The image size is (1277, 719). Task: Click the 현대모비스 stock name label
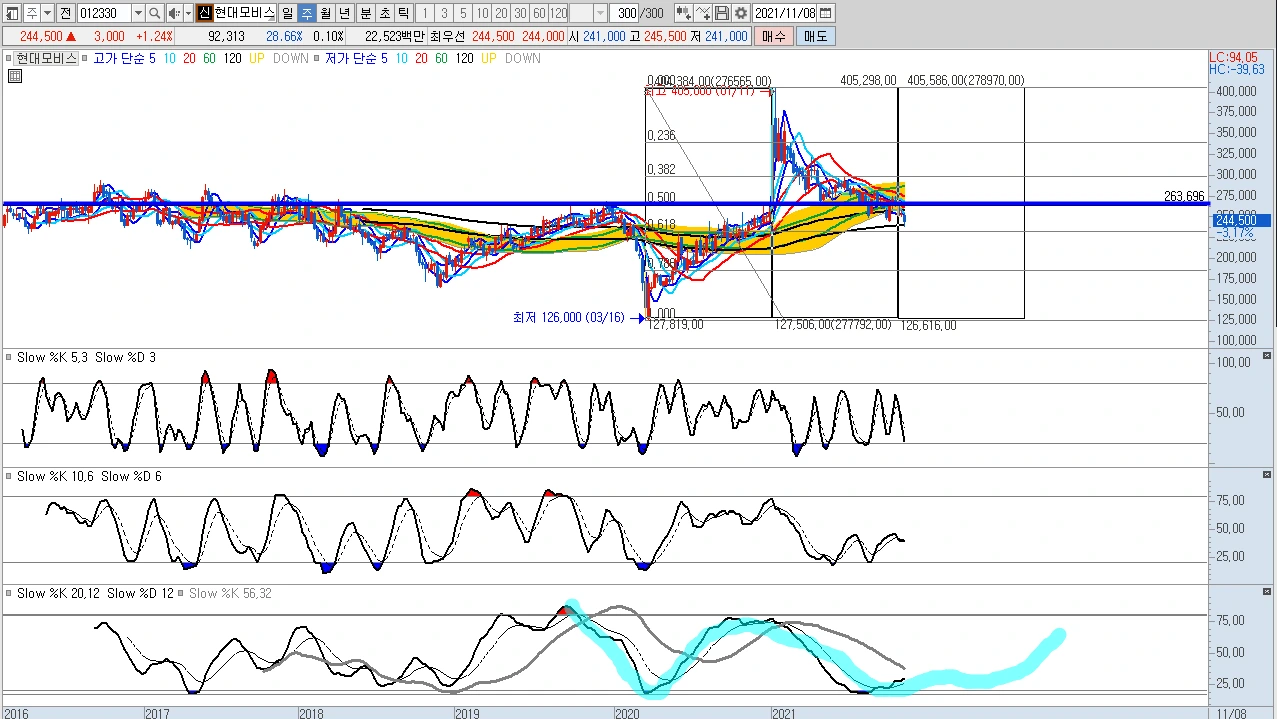coord(244,13)
